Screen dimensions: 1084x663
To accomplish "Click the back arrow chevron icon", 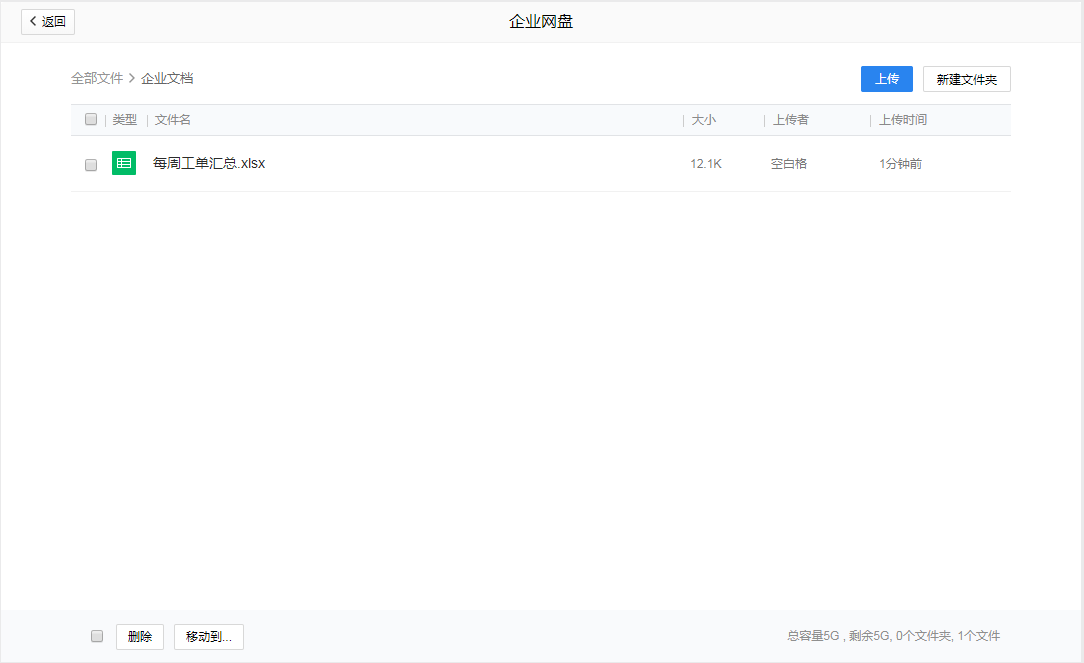I will 33,21.
